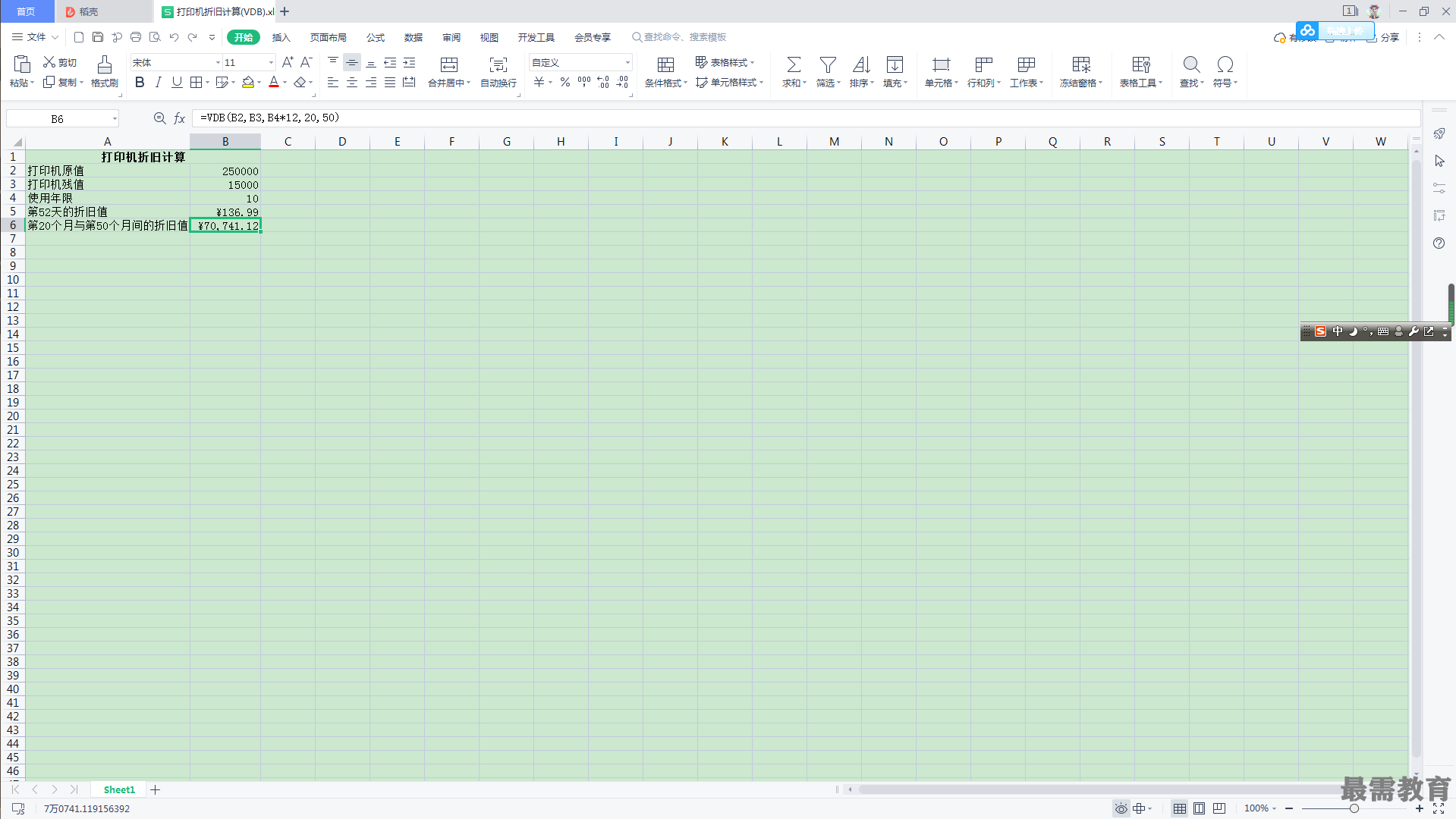Open the 文件 menu dropdown

click(36, 37)
